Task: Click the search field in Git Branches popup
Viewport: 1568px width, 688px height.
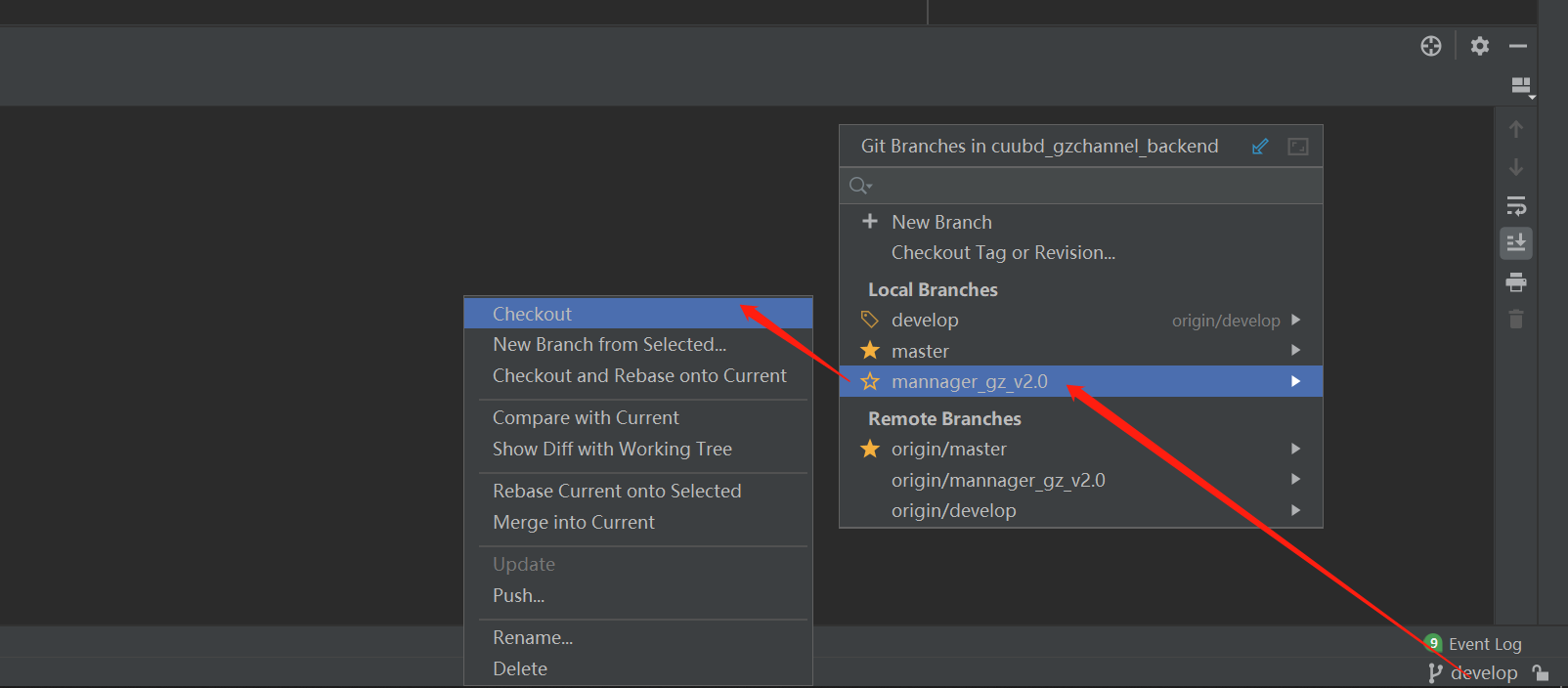Action: click(1081, 186)
